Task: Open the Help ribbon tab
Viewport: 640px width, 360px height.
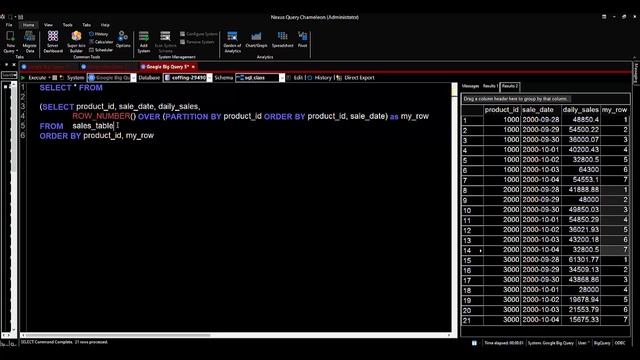Action: (x=105, y=25)
